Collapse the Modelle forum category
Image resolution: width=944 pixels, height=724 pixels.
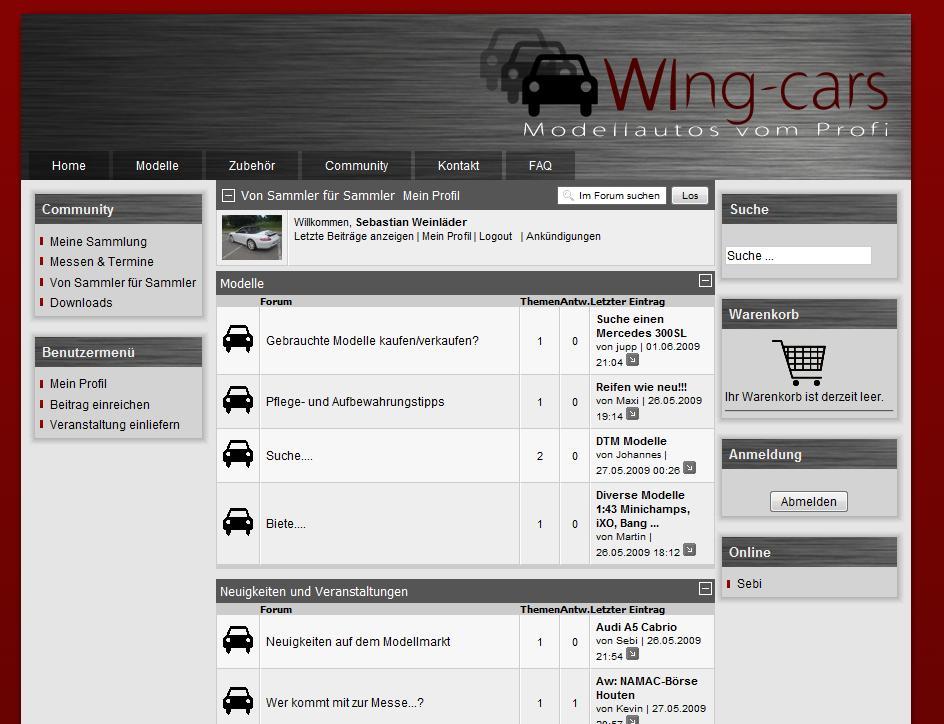point(705,282)
